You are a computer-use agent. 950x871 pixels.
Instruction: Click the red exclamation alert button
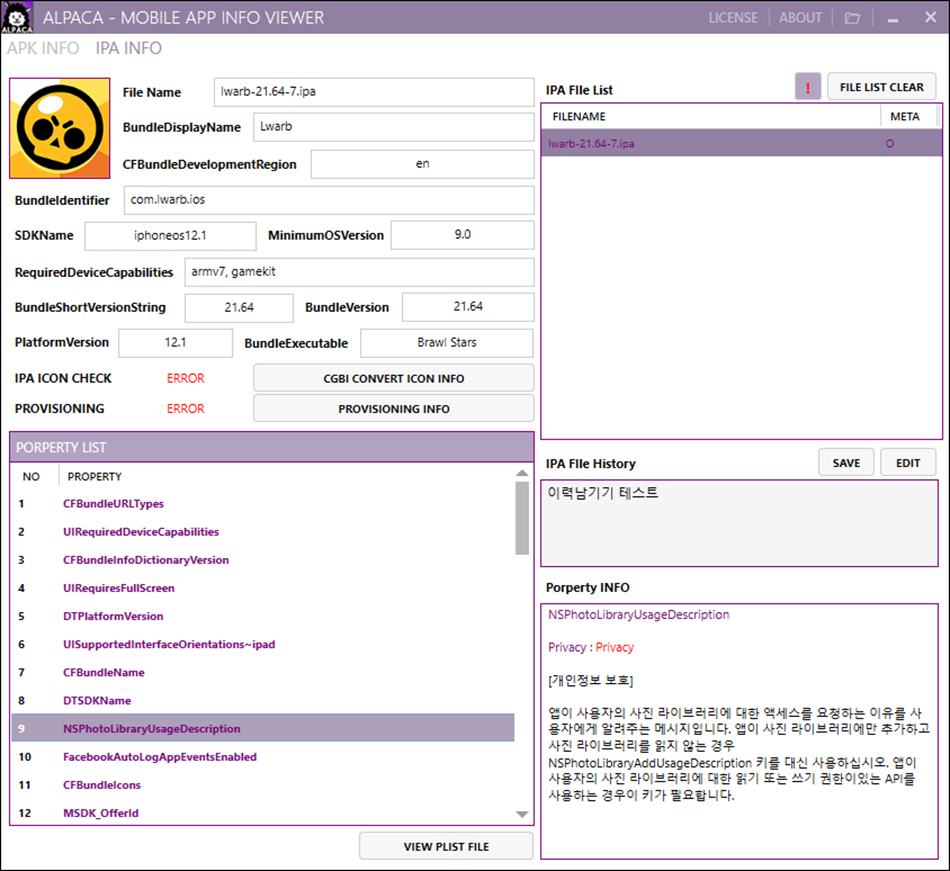tap(808, 87)
